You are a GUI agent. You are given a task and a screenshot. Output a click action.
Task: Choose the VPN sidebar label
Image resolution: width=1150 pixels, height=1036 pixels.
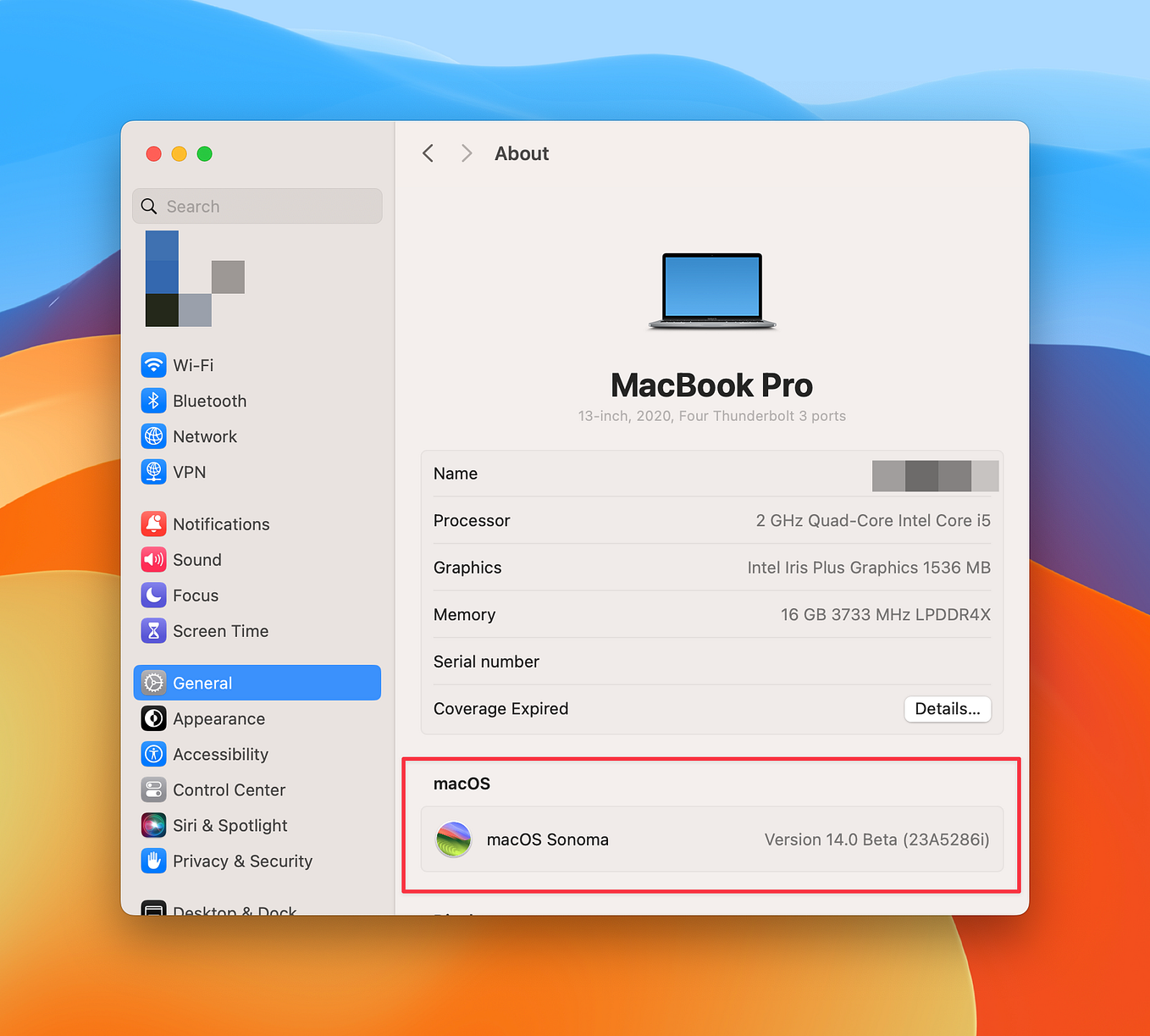190,472
